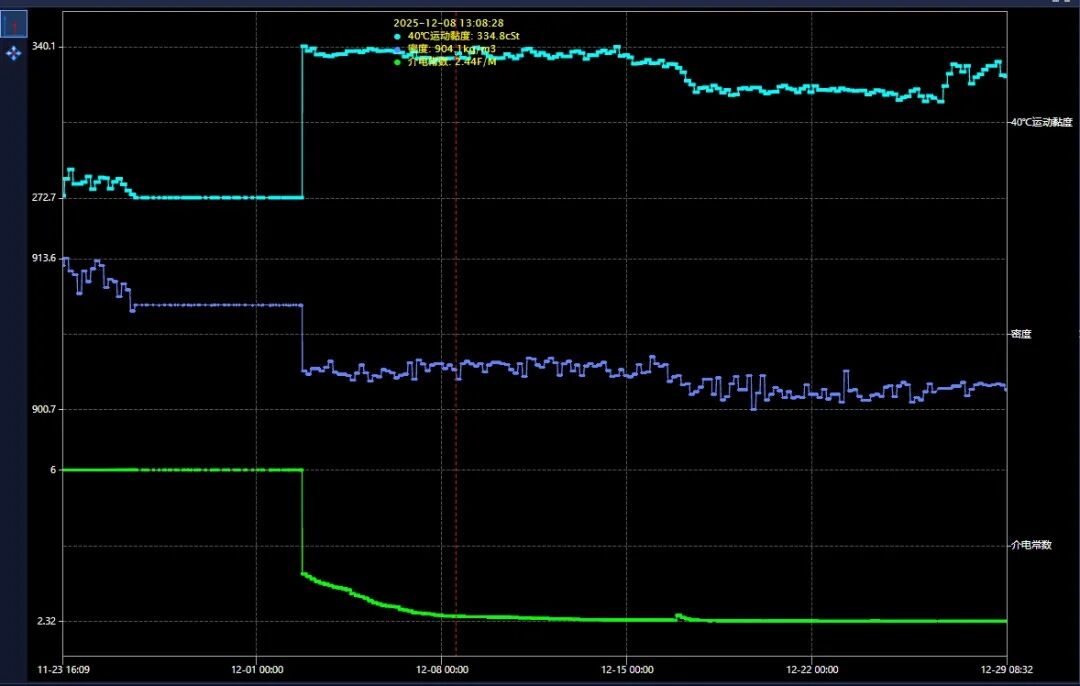
Task: Click the 12-08 00:00 time axis tick
Action: (442, 669)
